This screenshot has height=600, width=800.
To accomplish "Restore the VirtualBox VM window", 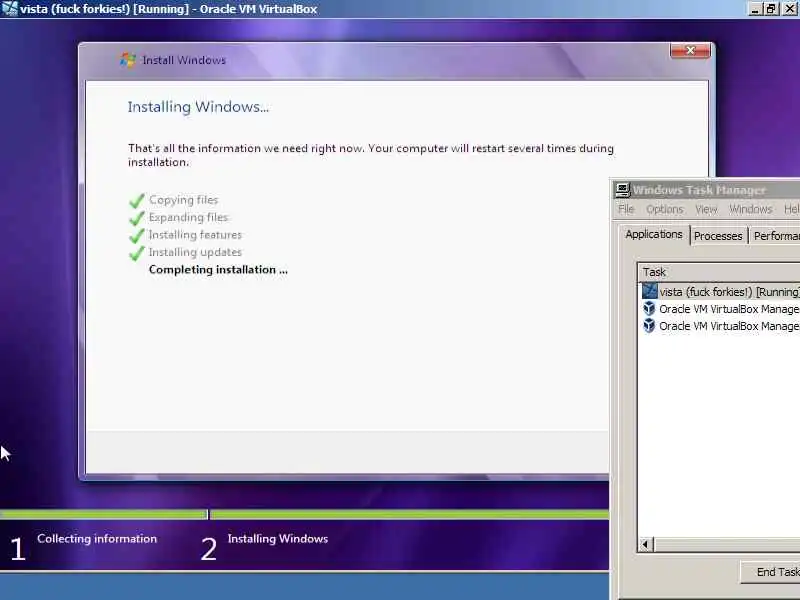I will tap(771, 9).
